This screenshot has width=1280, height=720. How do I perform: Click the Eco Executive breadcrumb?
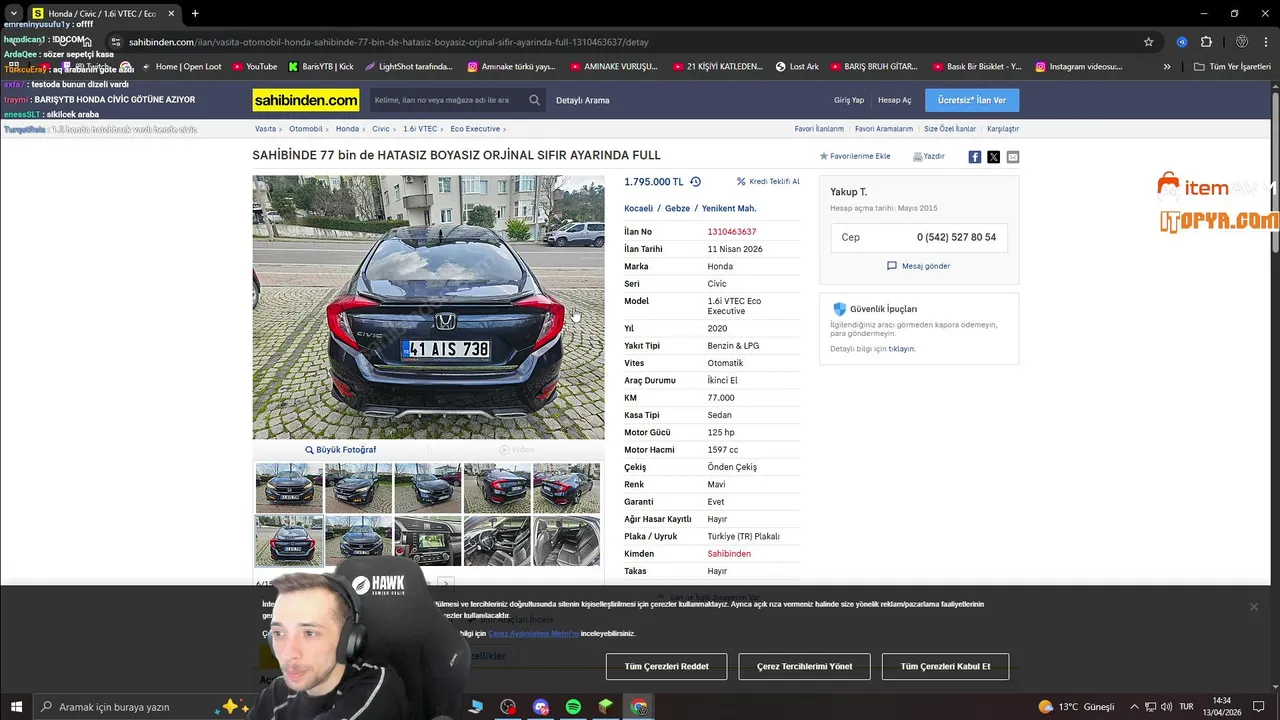(x=475, y=129)
